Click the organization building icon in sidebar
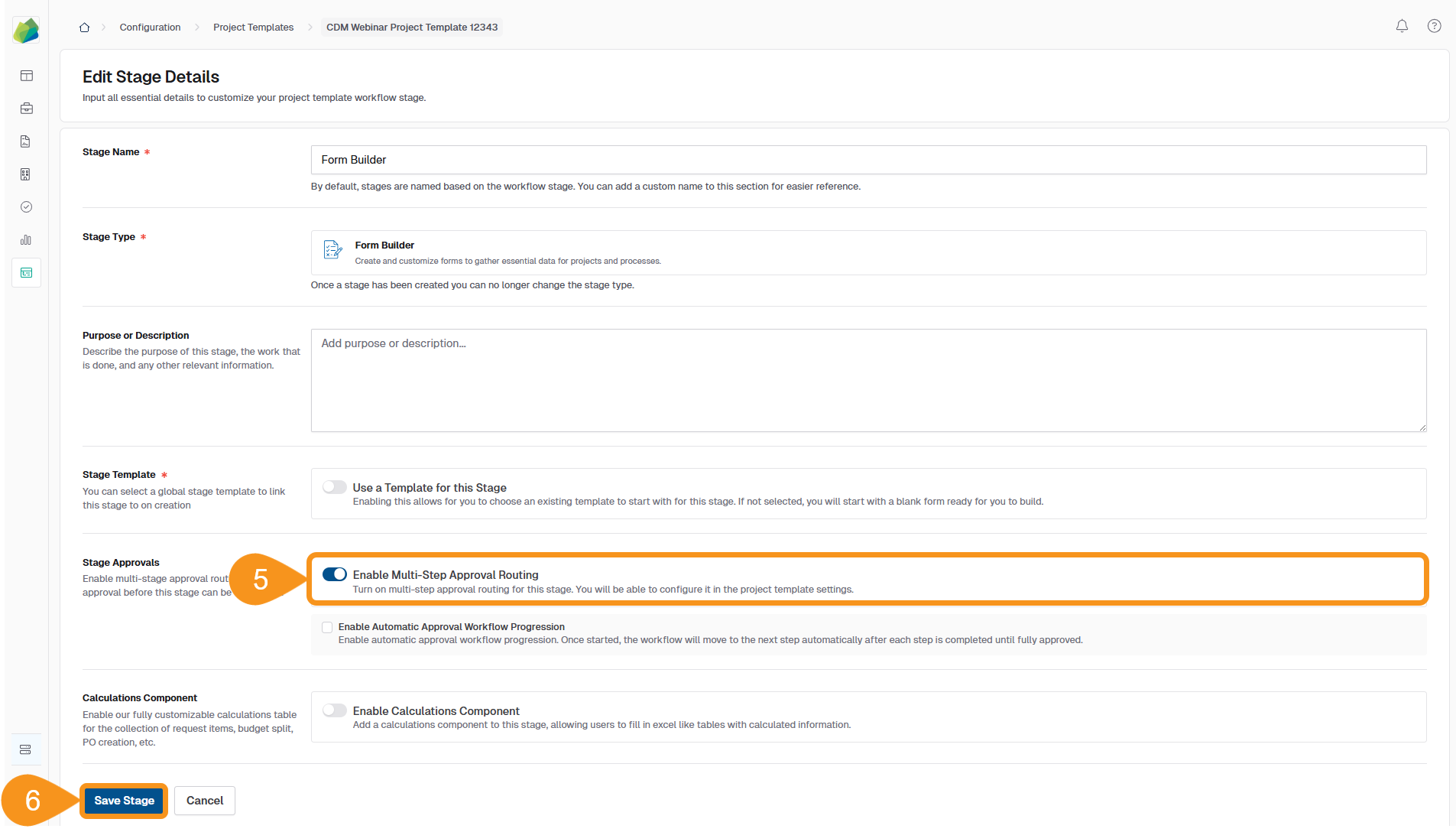The image size is (1456, 832). (26, 174)
